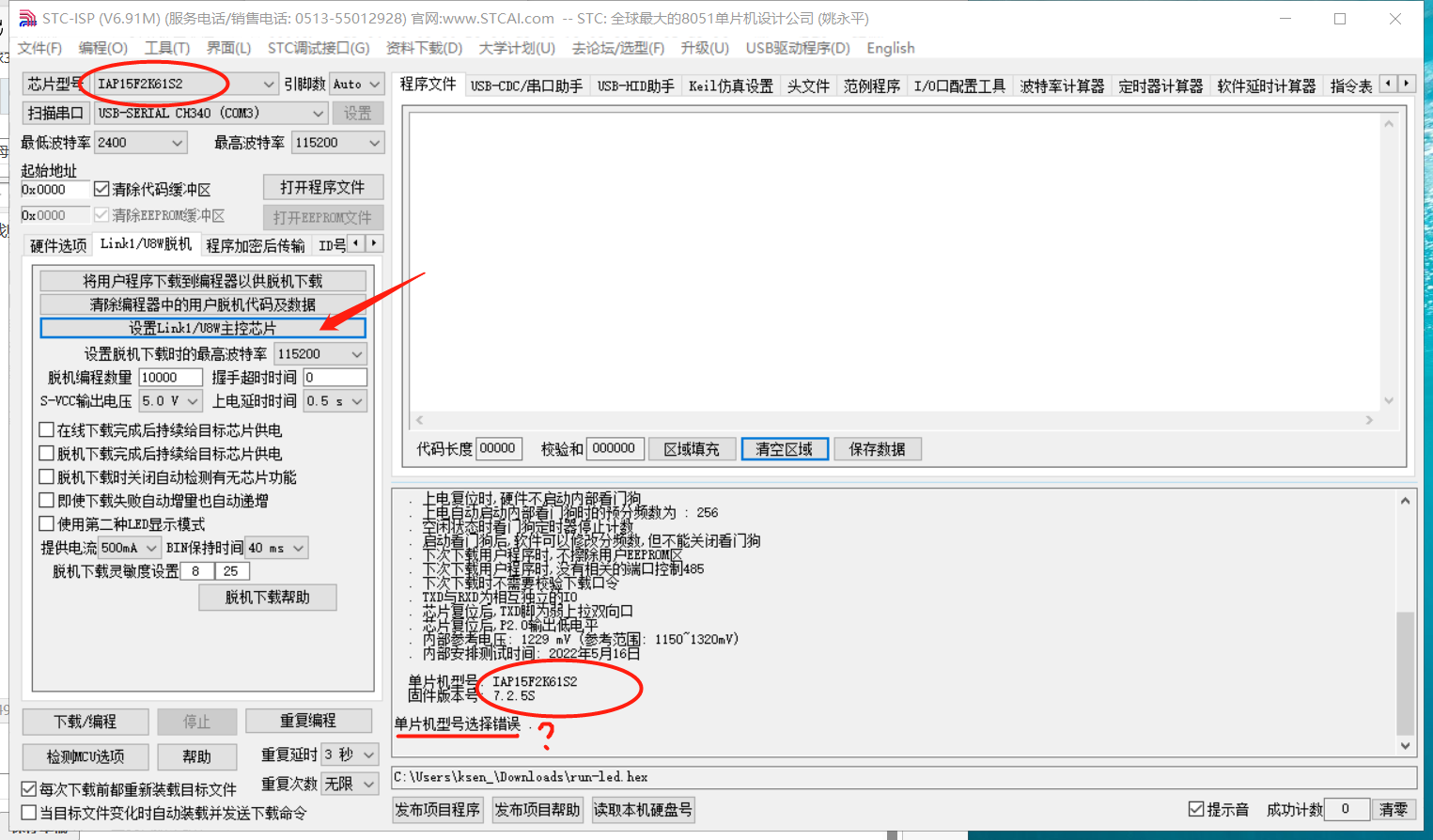Viewport: 1433px width, 840px height.
Task: Click 清除编程器中的用户脱机代码及数据
Action: [202, 304]
